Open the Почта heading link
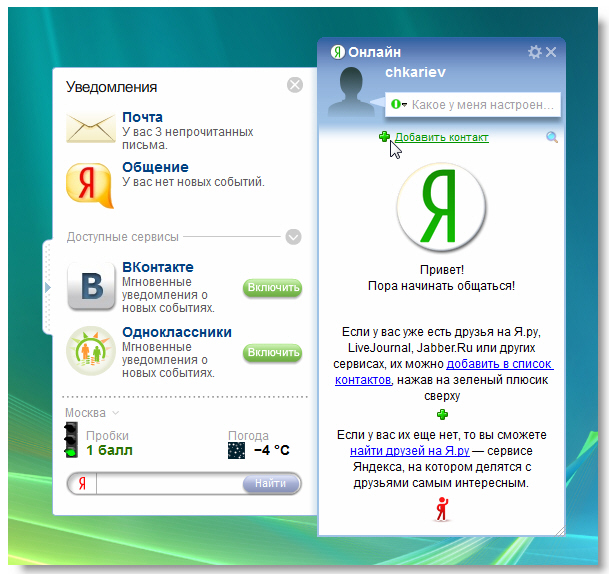This screenshot has width=609, height=574. coord(142,117)
